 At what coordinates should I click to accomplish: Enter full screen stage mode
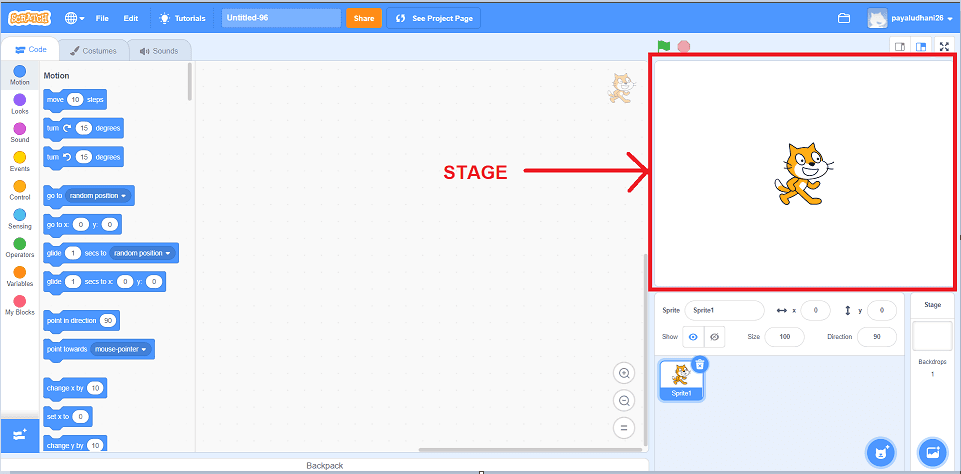pyautogui.click(x=944, y=47)
